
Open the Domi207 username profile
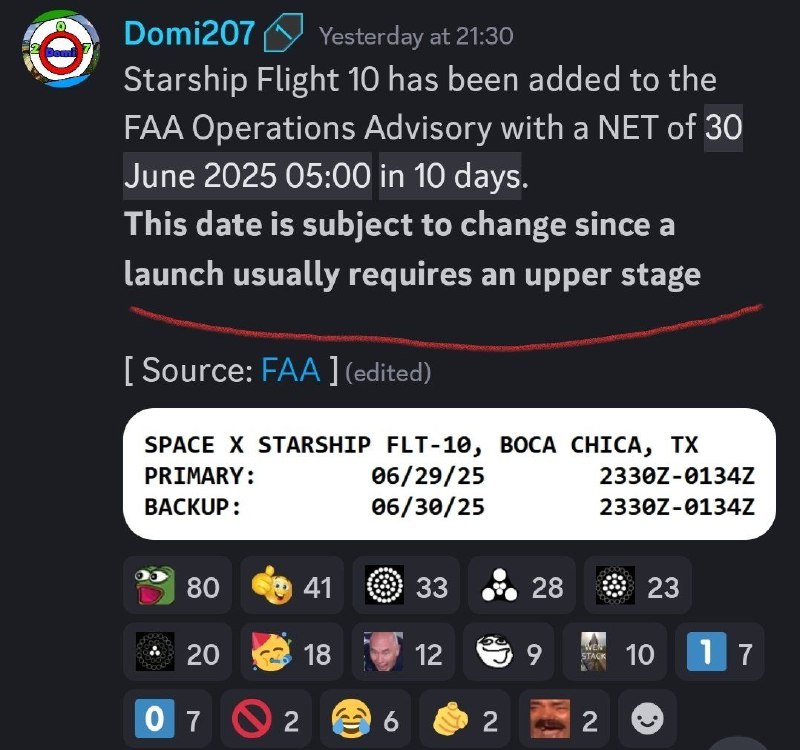pos(189,34)
